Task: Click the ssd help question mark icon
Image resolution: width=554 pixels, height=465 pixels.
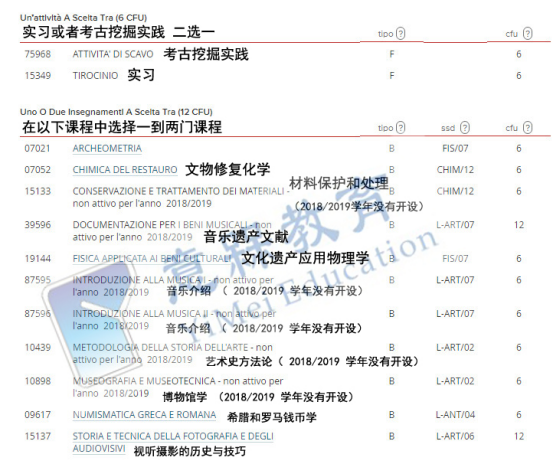Action: 465,128
